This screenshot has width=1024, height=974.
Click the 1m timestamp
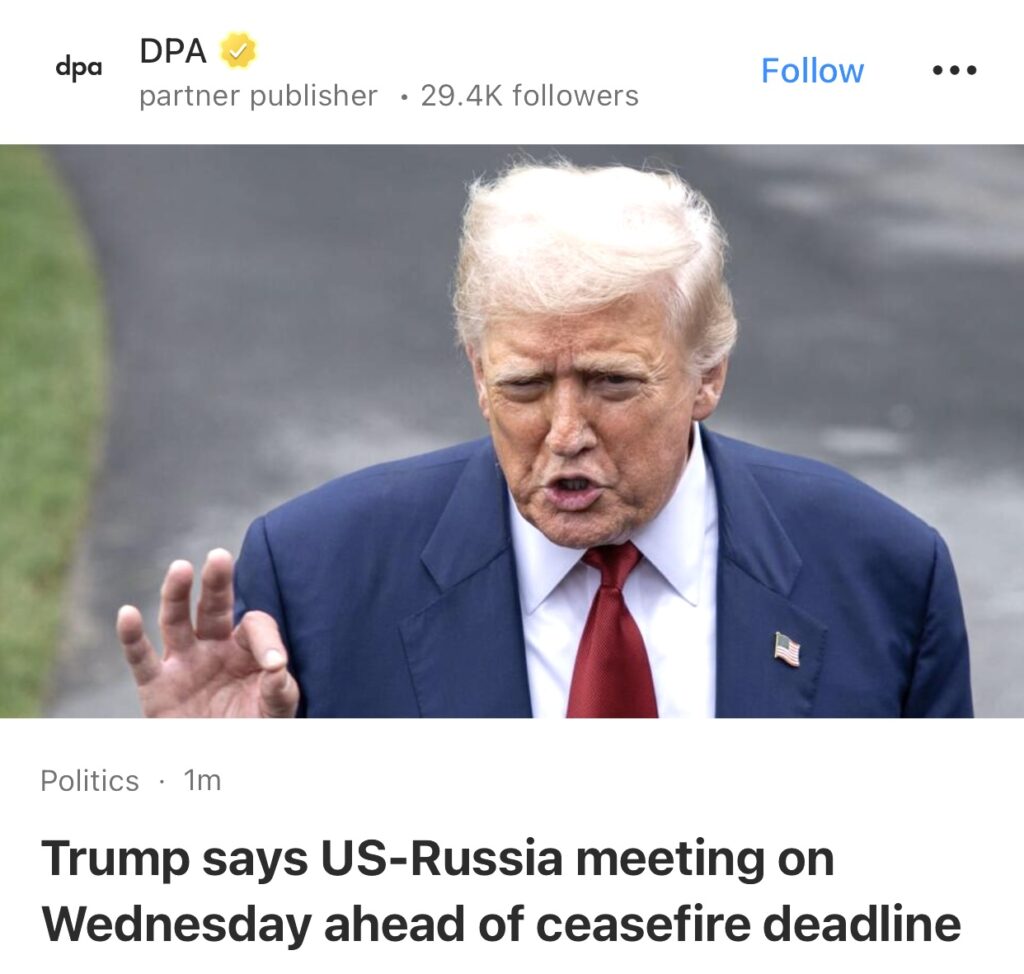click(202, 781)
